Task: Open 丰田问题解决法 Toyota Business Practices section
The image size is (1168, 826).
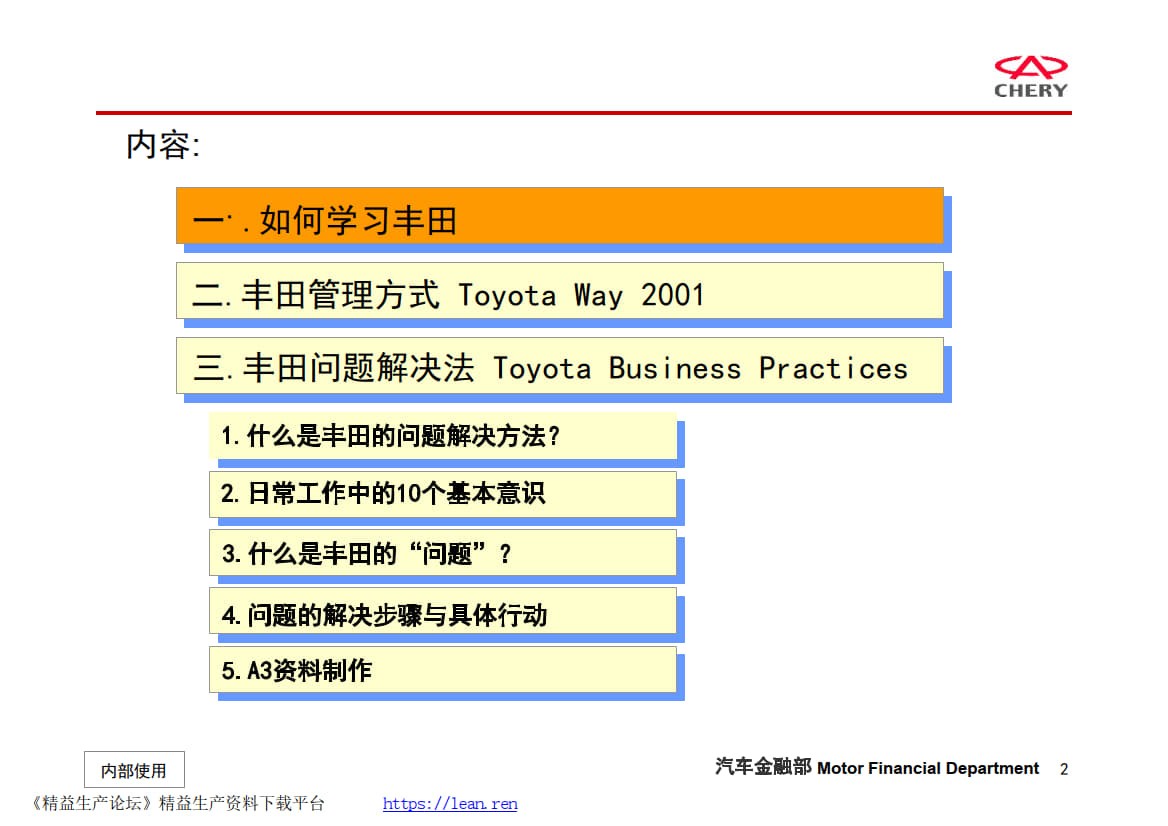Action: pos(559,366)
